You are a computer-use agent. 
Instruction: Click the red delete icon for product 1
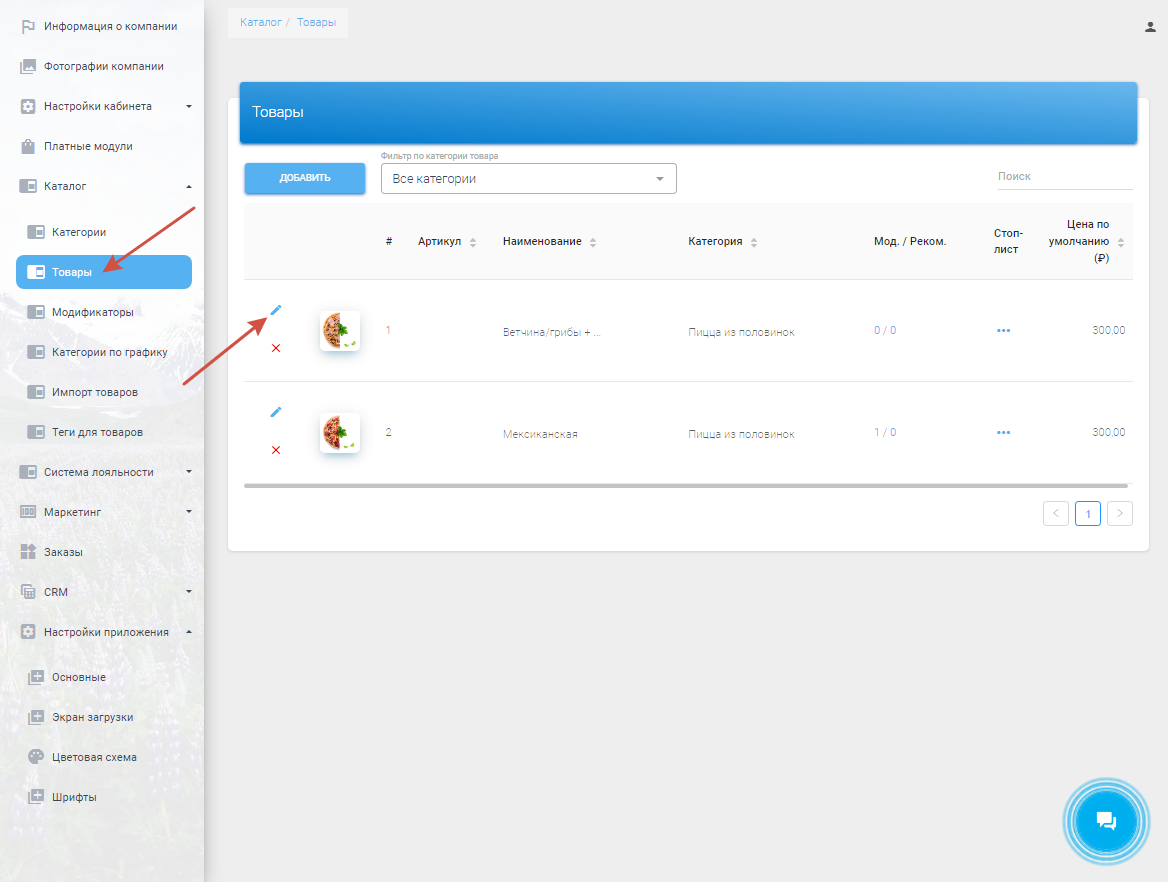click(x=276, y=348)
